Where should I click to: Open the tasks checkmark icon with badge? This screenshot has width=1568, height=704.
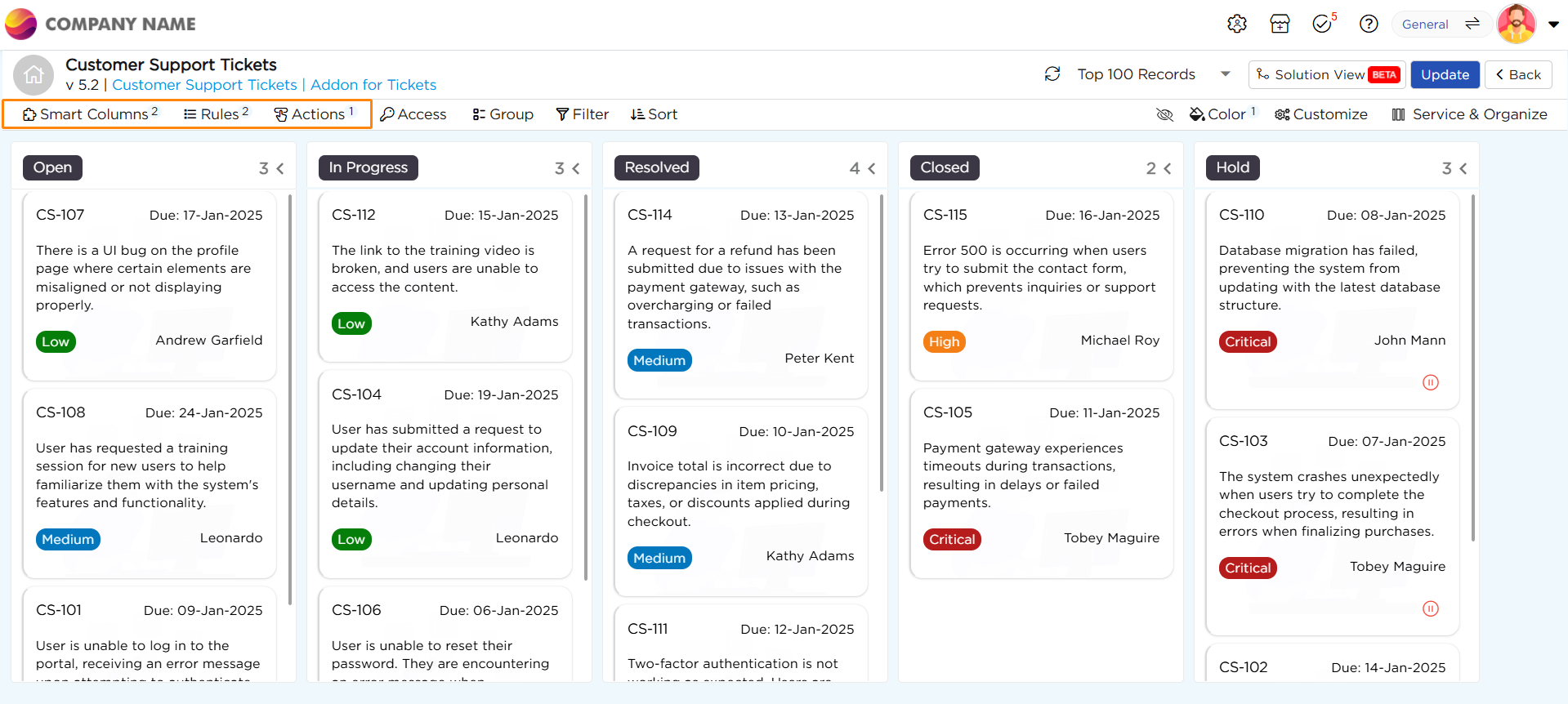point(1322,25)
